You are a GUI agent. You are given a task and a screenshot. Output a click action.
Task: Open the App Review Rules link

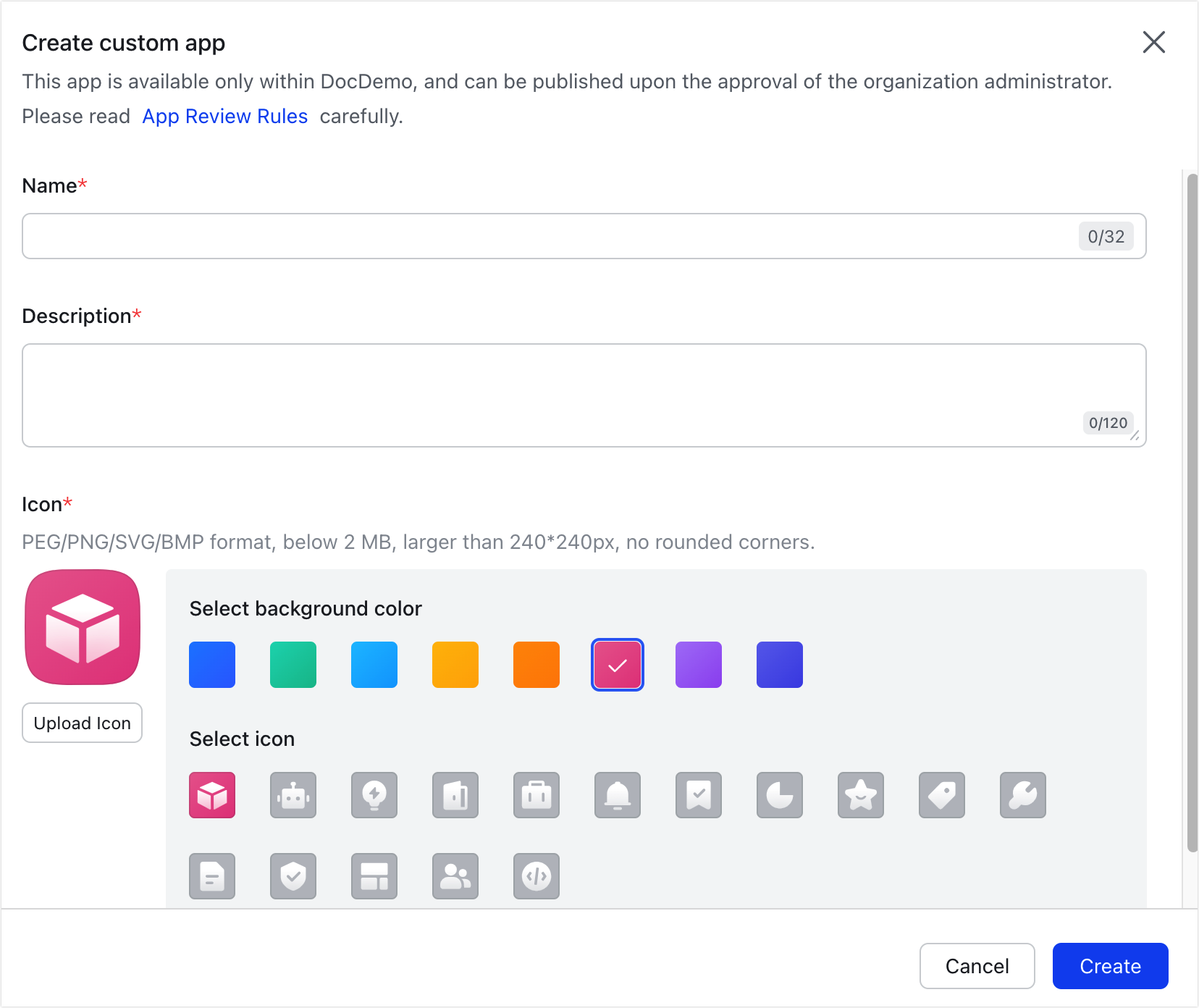tap(225, 117)
